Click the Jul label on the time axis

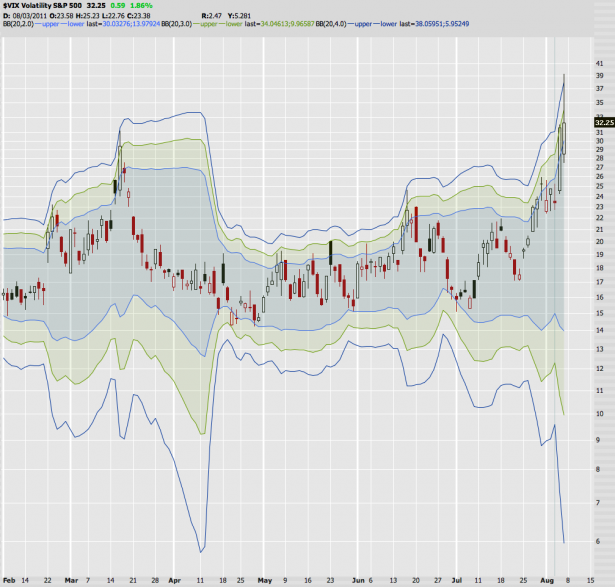pyautogui.click(x=457, y=579)
